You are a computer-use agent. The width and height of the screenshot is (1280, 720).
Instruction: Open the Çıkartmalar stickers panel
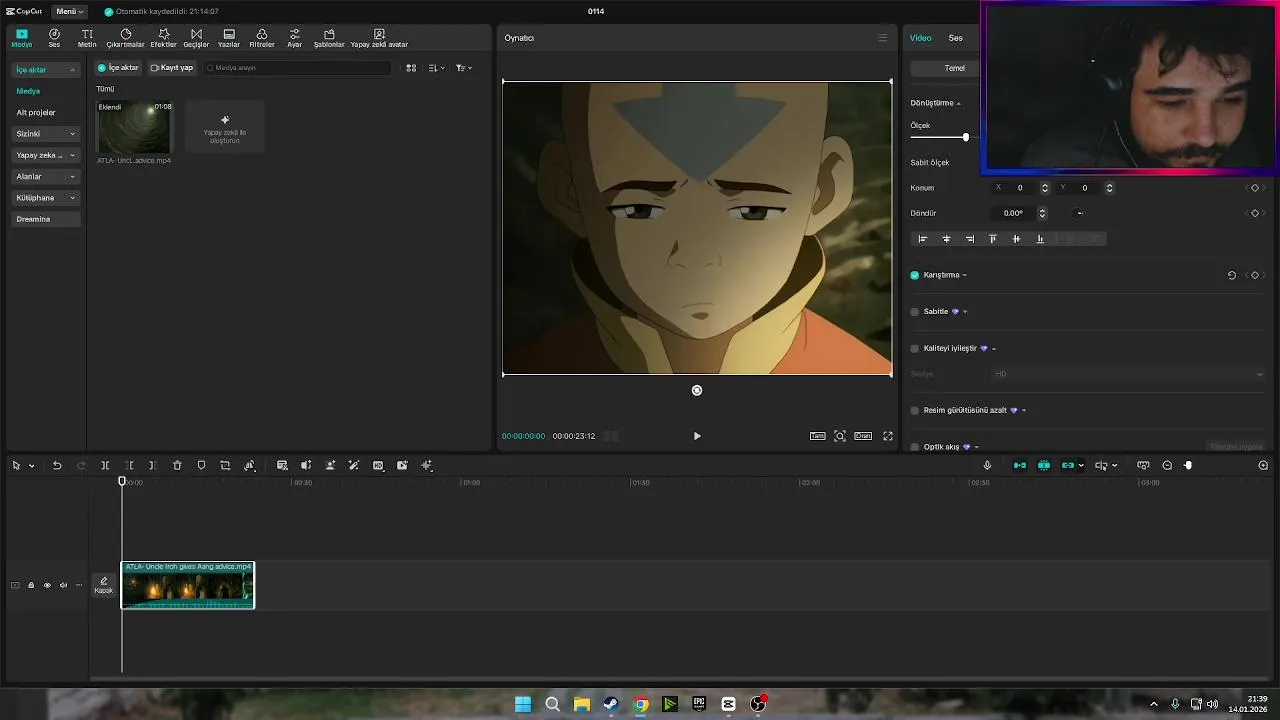pos(126,38)
